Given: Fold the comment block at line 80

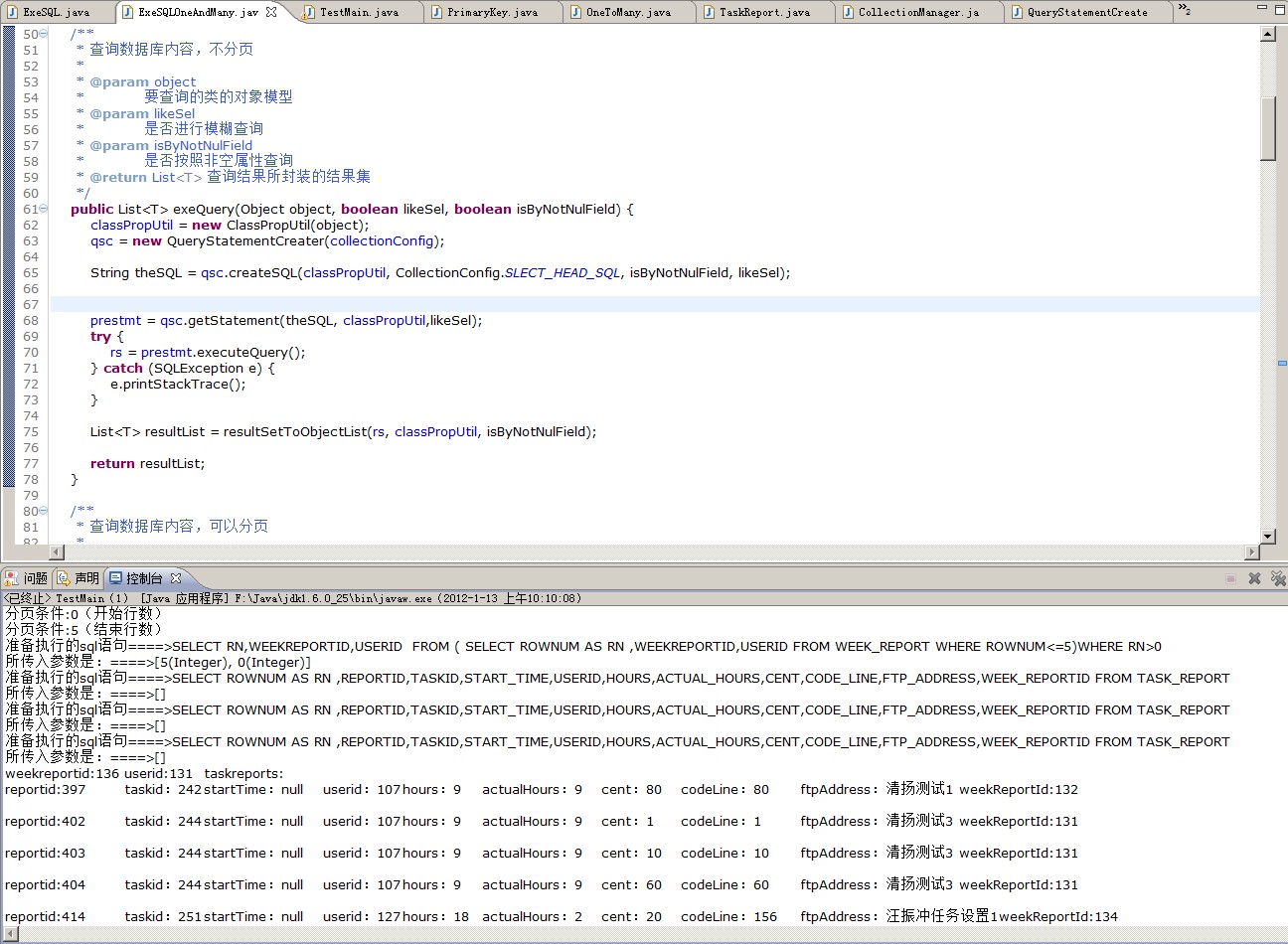Looking at the screenshot, I should (x=44, y=511).
